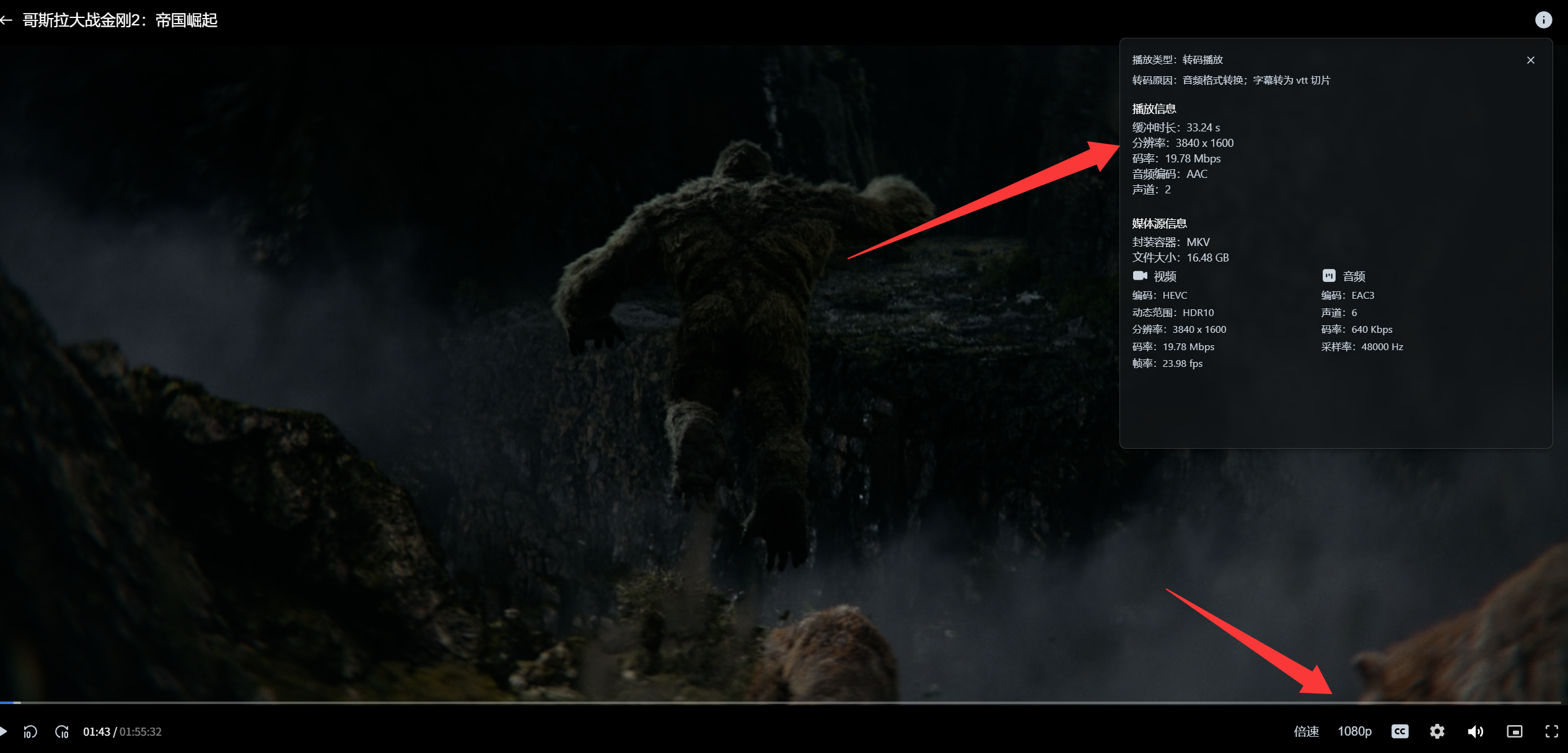
Task: Select the 封装容器：MKV line
Action: click(x=1171, y=242)
